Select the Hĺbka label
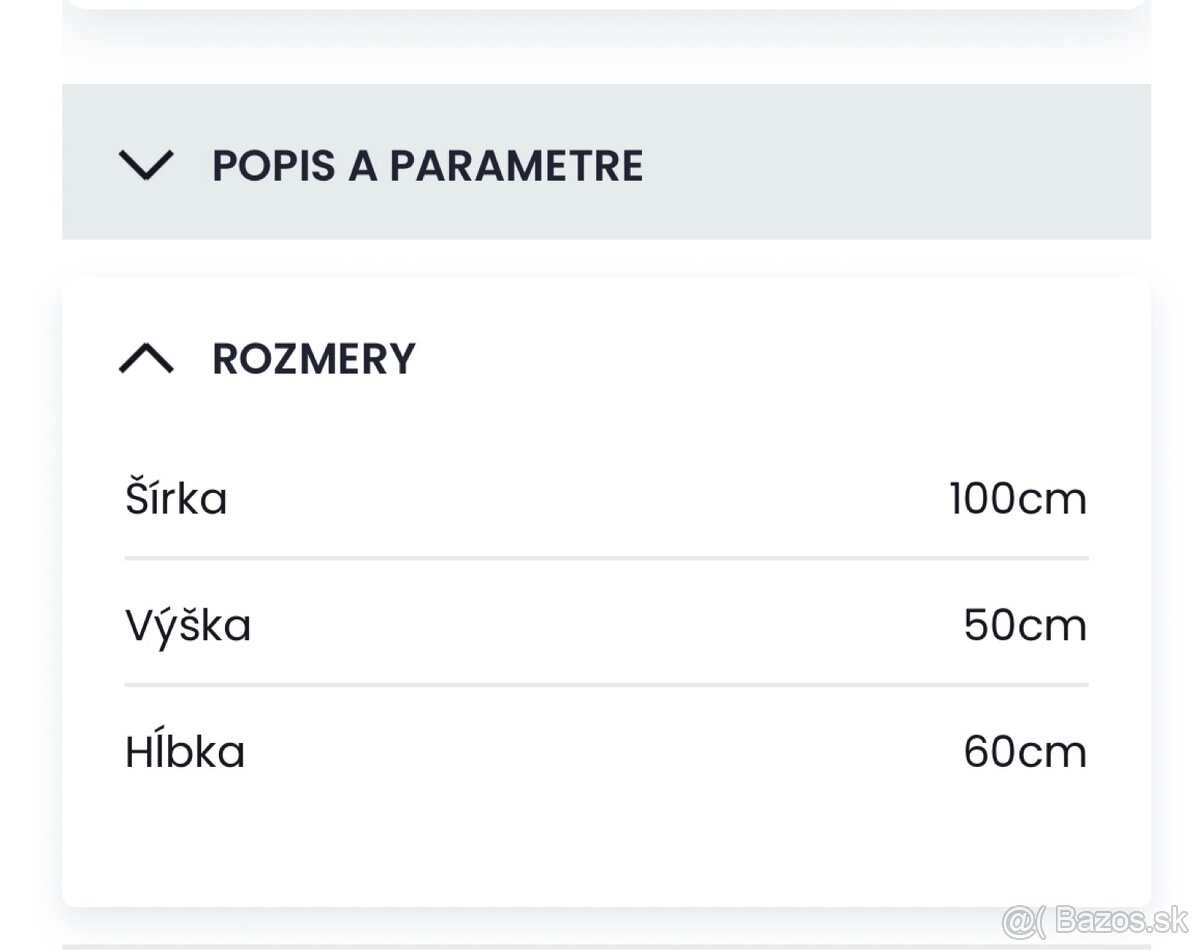 [185, 752]
